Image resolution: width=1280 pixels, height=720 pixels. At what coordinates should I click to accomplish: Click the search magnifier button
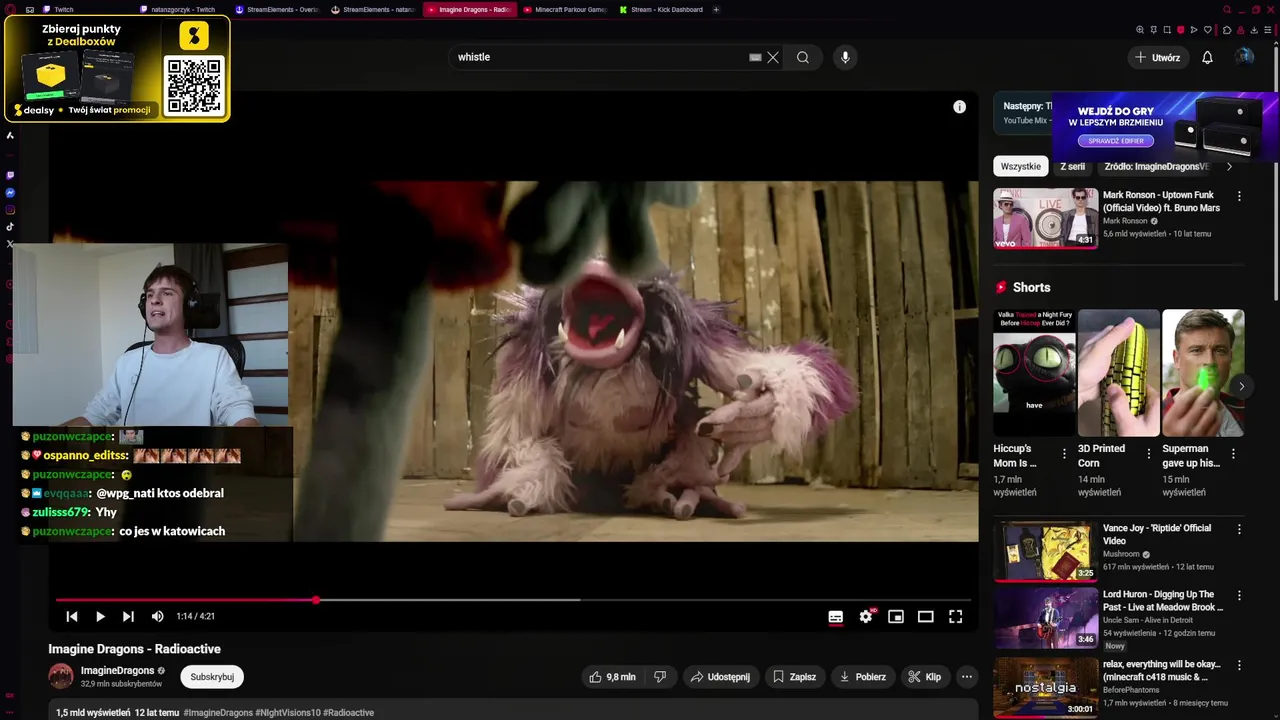point(803,57)
